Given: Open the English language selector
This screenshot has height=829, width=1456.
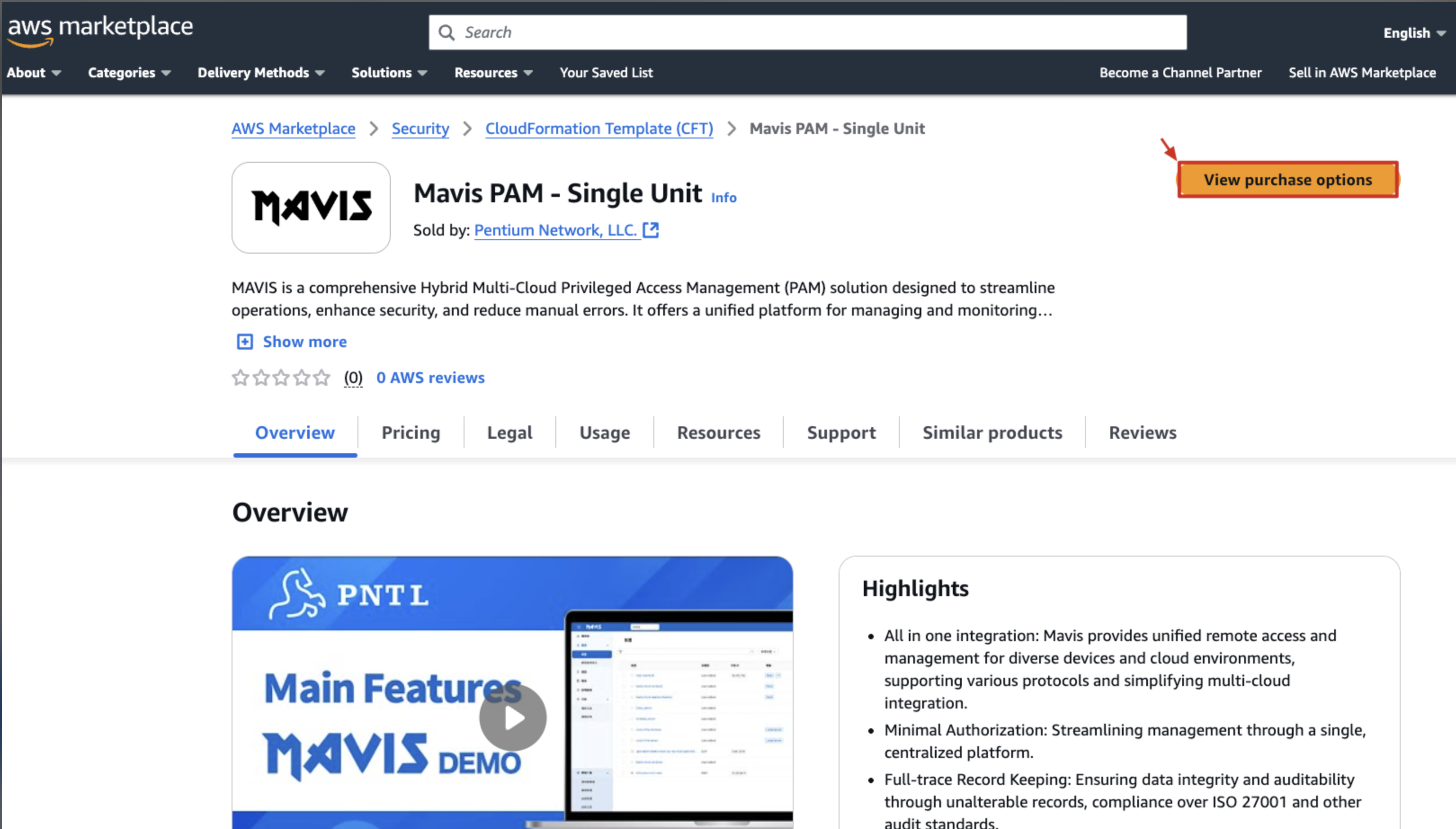Looking at the screenshot, I should 1414,33.
